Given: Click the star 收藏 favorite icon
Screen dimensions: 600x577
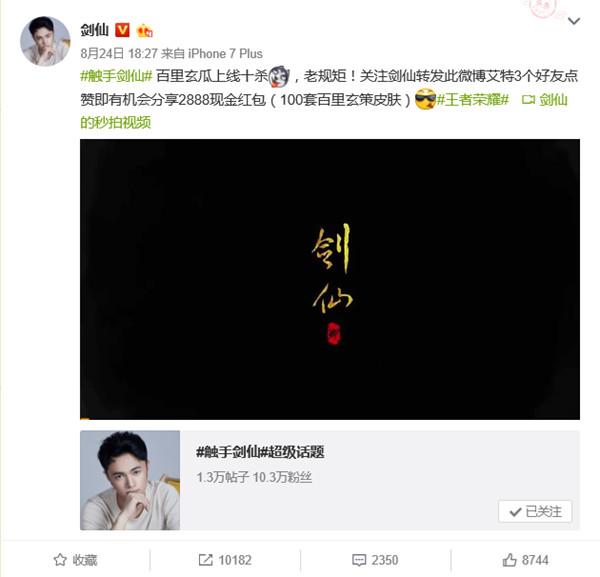Looking at the screenshot, I should [x=60, y=560].
